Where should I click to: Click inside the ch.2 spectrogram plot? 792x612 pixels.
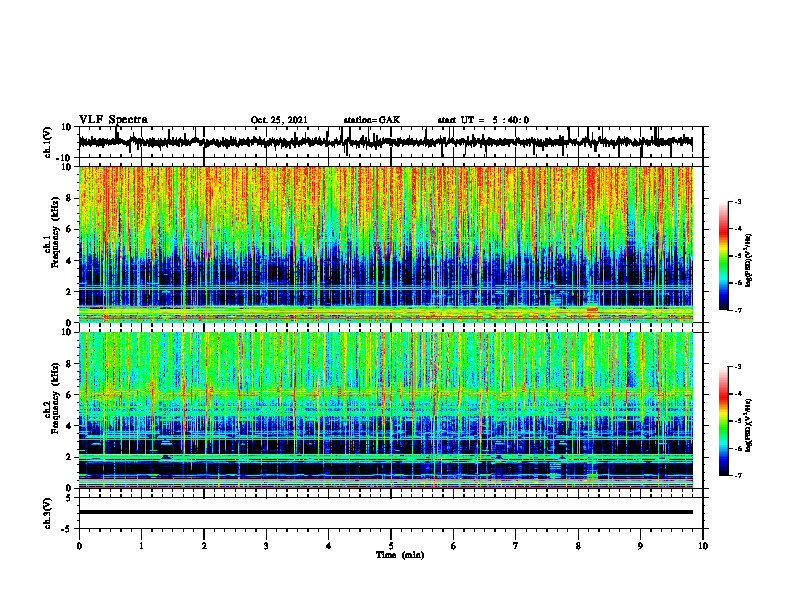click(385, 410)
